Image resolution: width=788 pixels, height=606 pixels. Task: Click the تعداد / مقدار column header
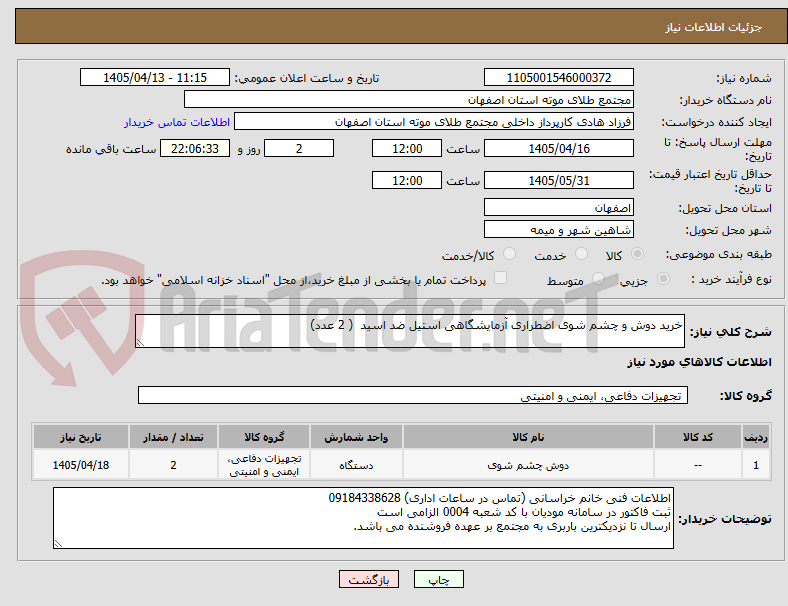tap(173, 437)
